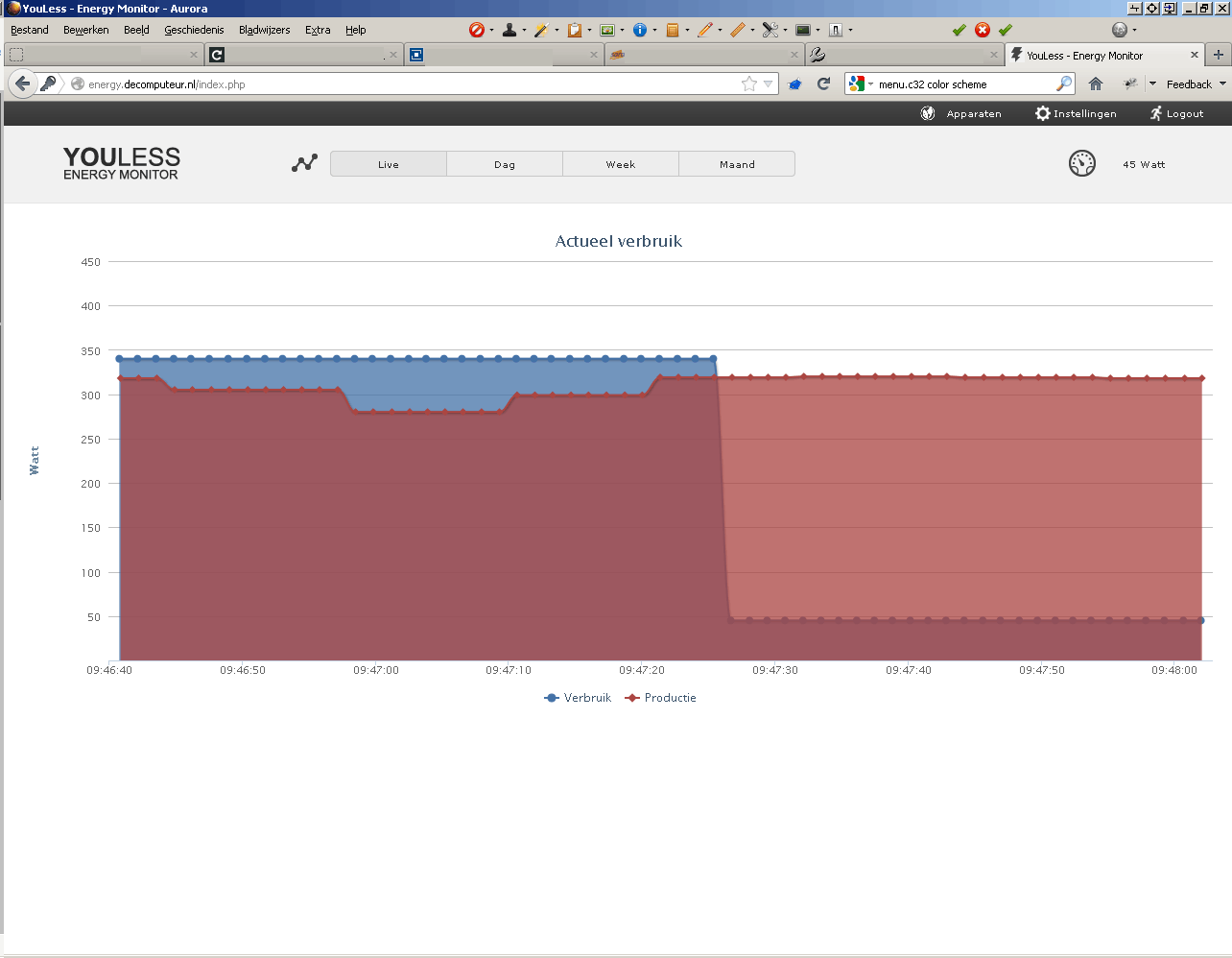
Task: Open the CSS pencil toolbar icon
Action: tap(542, 30)
